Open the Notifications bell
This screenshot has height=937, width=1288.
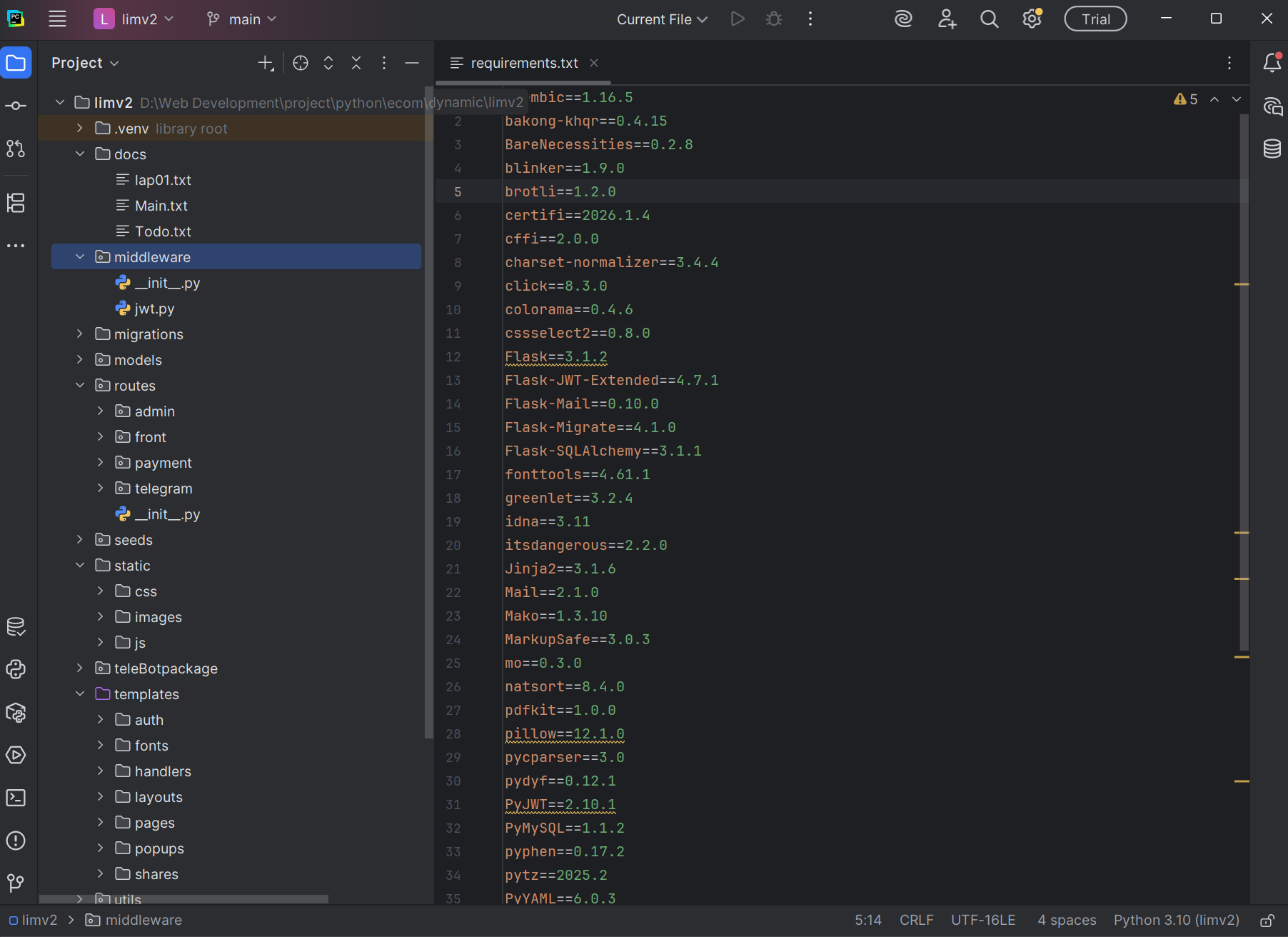[x=1272, y=63]
